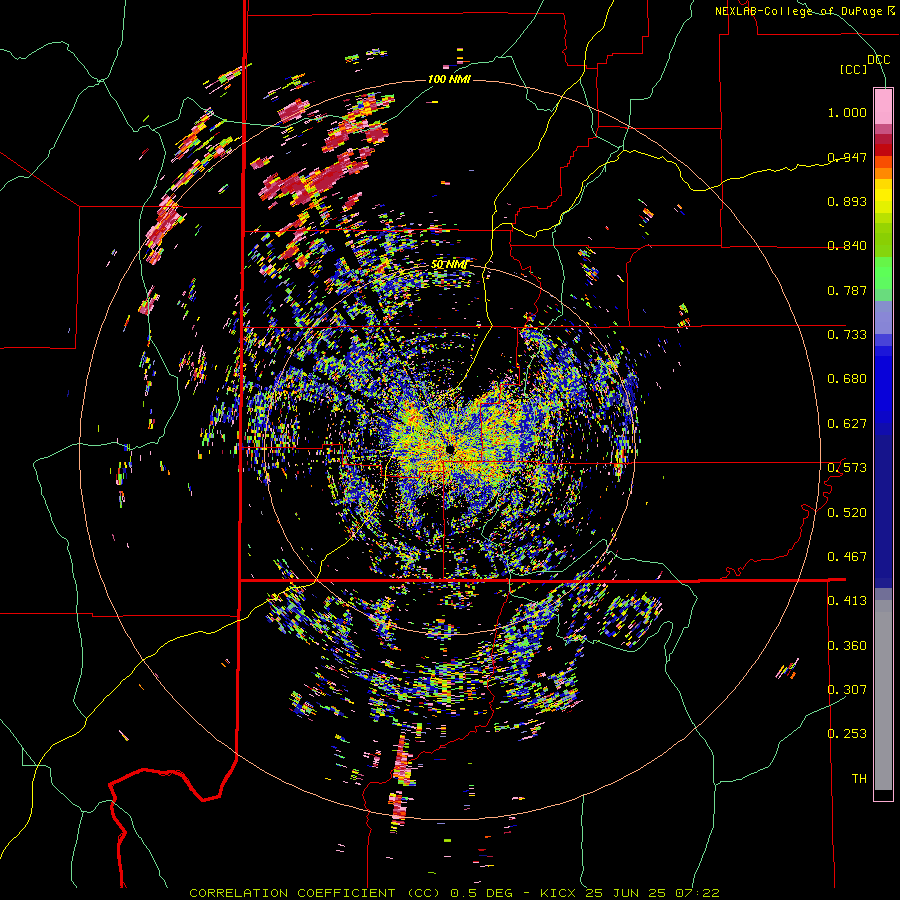This screenshot has height=900, width=900.
Task: Select the 0.253 scale value
Action: tap(847, 734)
